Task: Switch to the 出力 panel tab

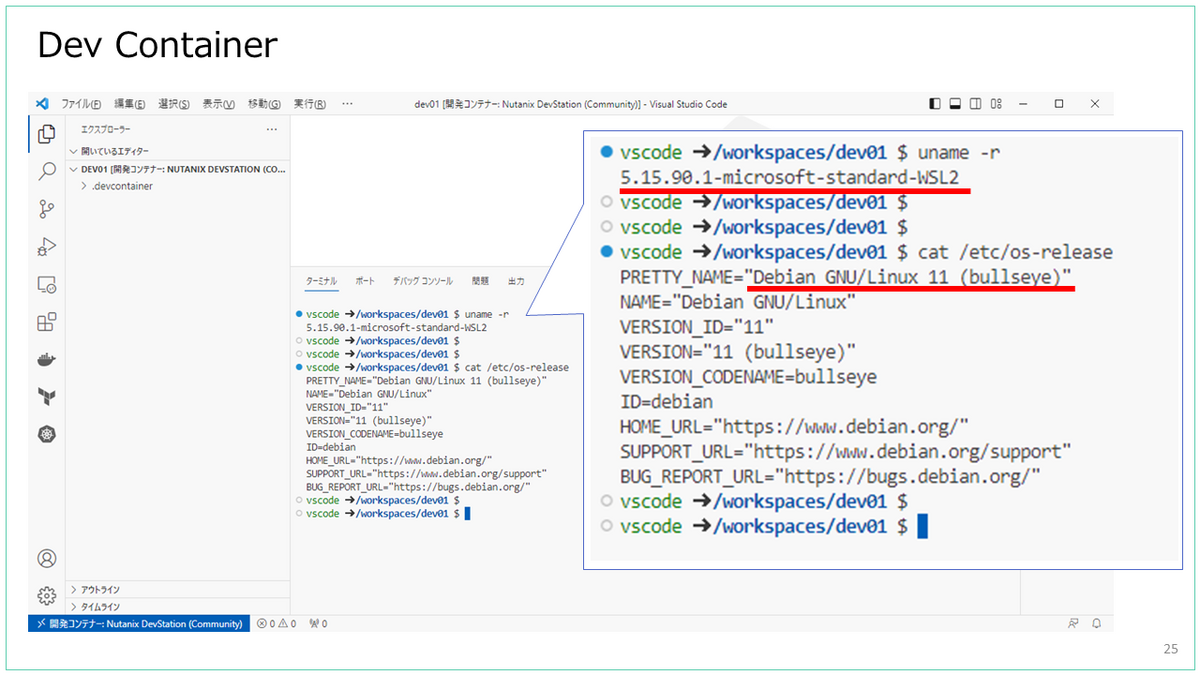Action: pos(516,282)
